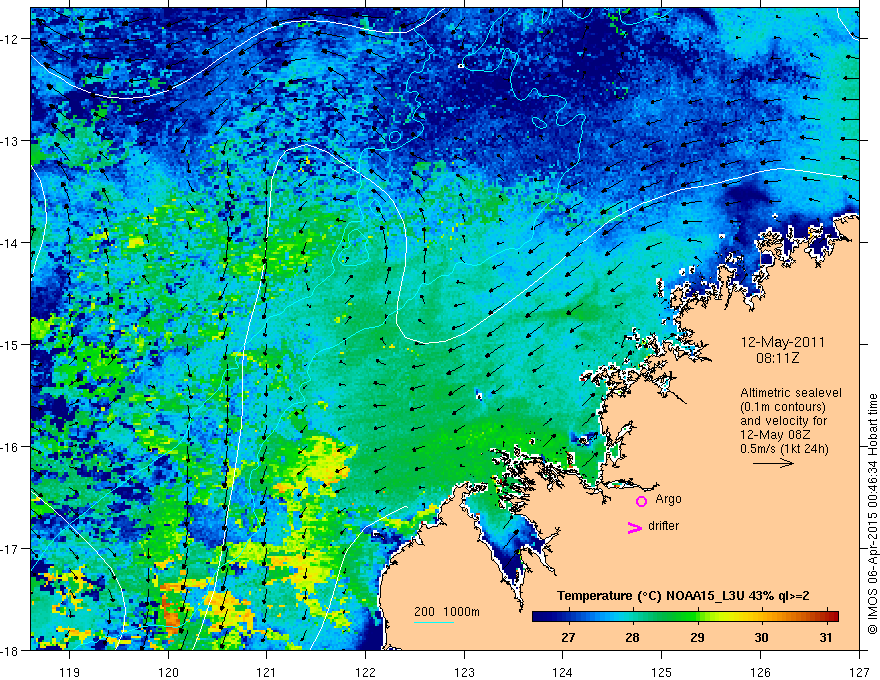
Task: Click the 30 value on temperature scale
Action: click(x=761, y=637)
